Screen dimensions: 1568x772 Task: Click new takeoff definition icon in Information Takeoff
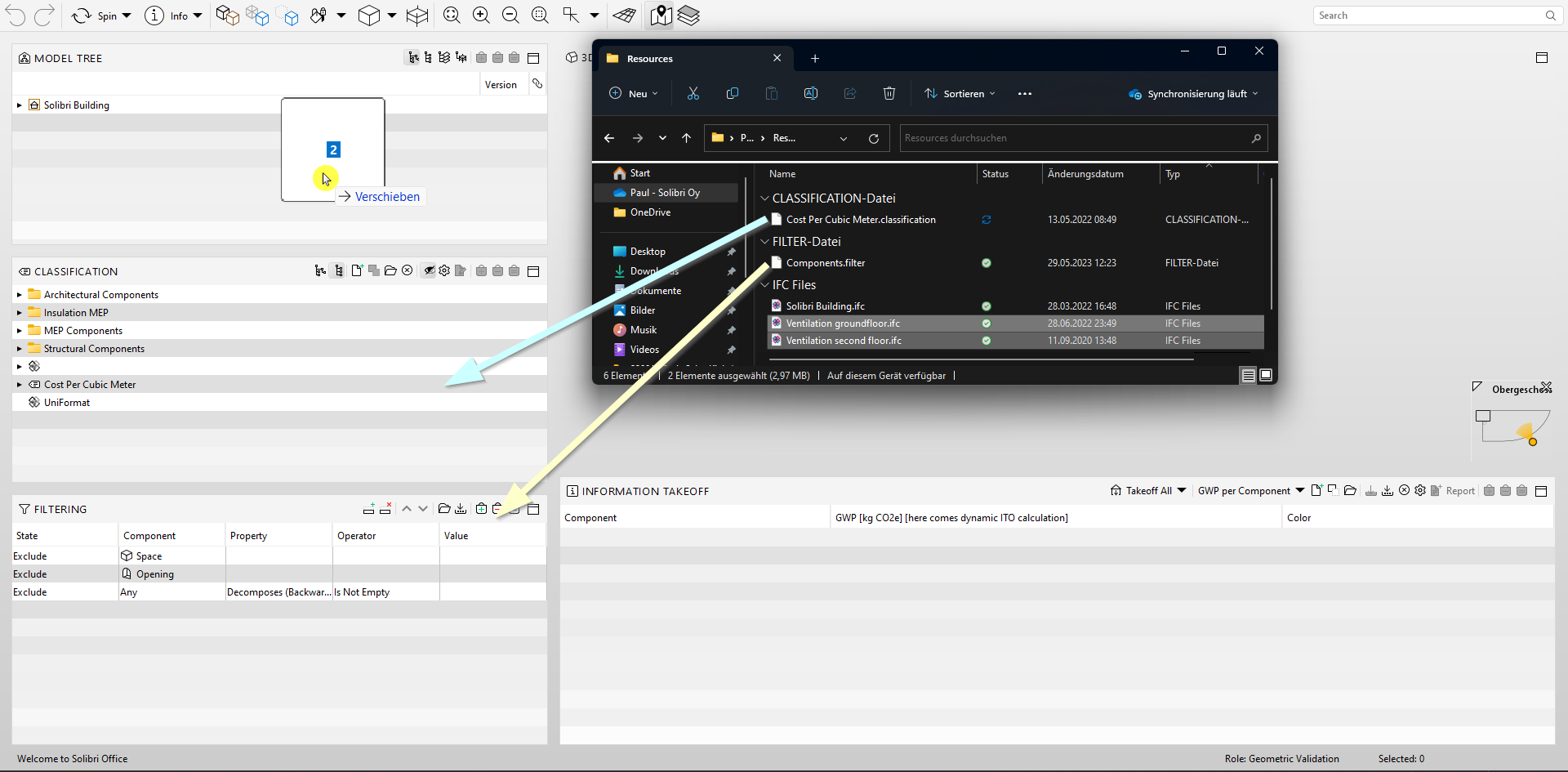[1316, 490]
